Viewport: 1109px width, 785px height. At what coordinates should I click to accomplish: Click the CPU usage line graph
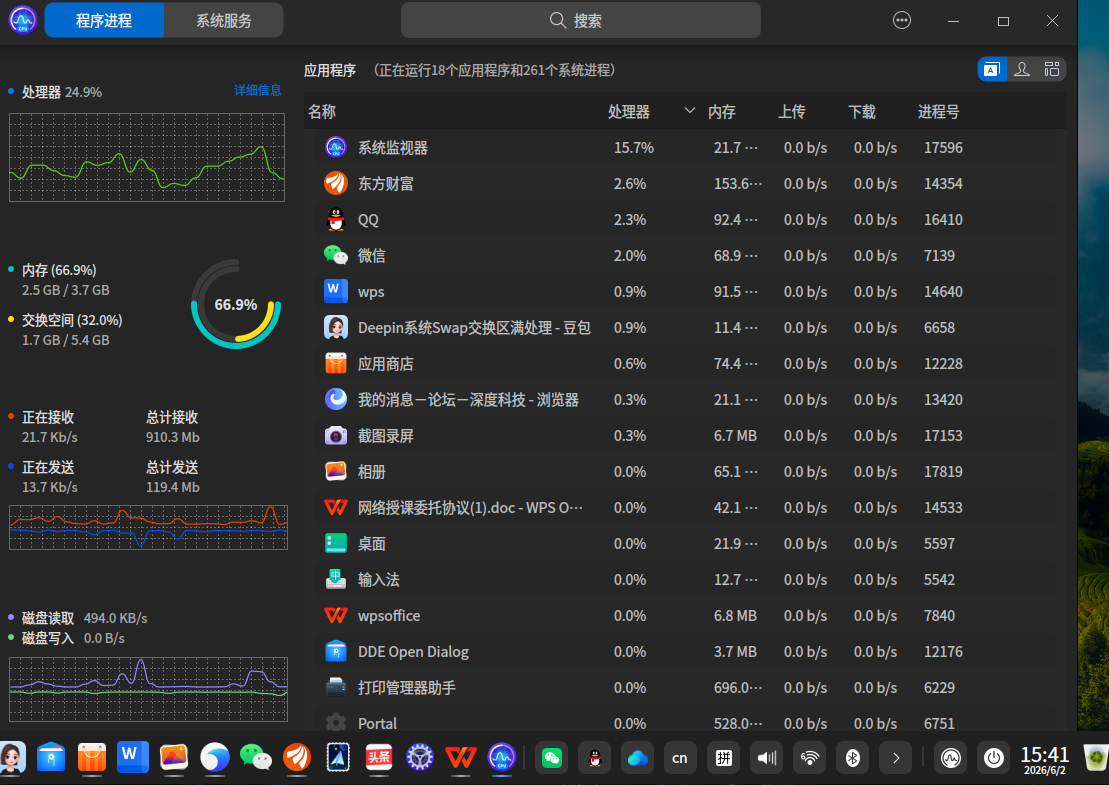click(x=147, y=158)
